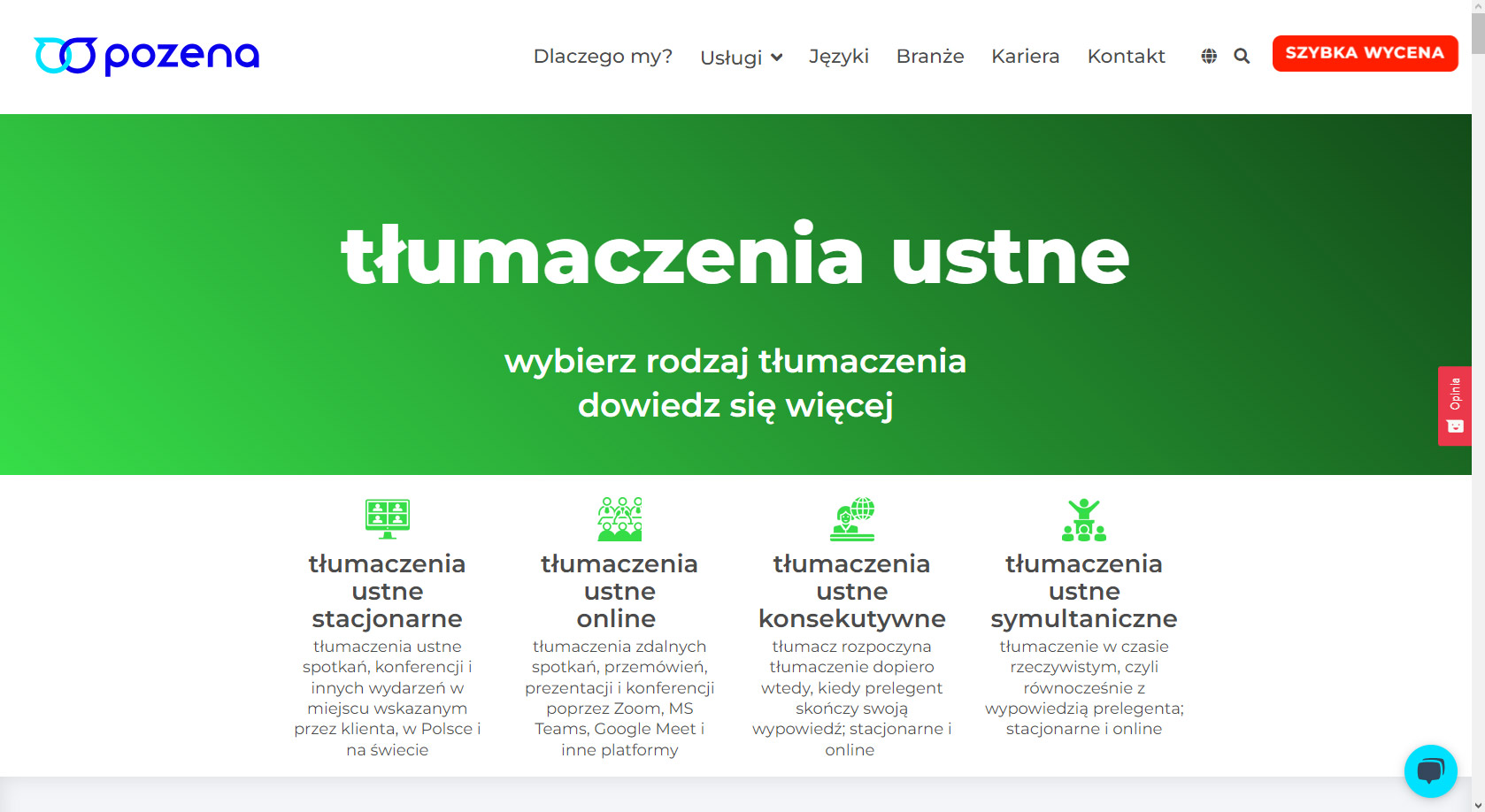The height and width of the screenshot is (812, 1485).
Task: Open the Dlaczego my? menu item
Action: click(x=603, y=57)
